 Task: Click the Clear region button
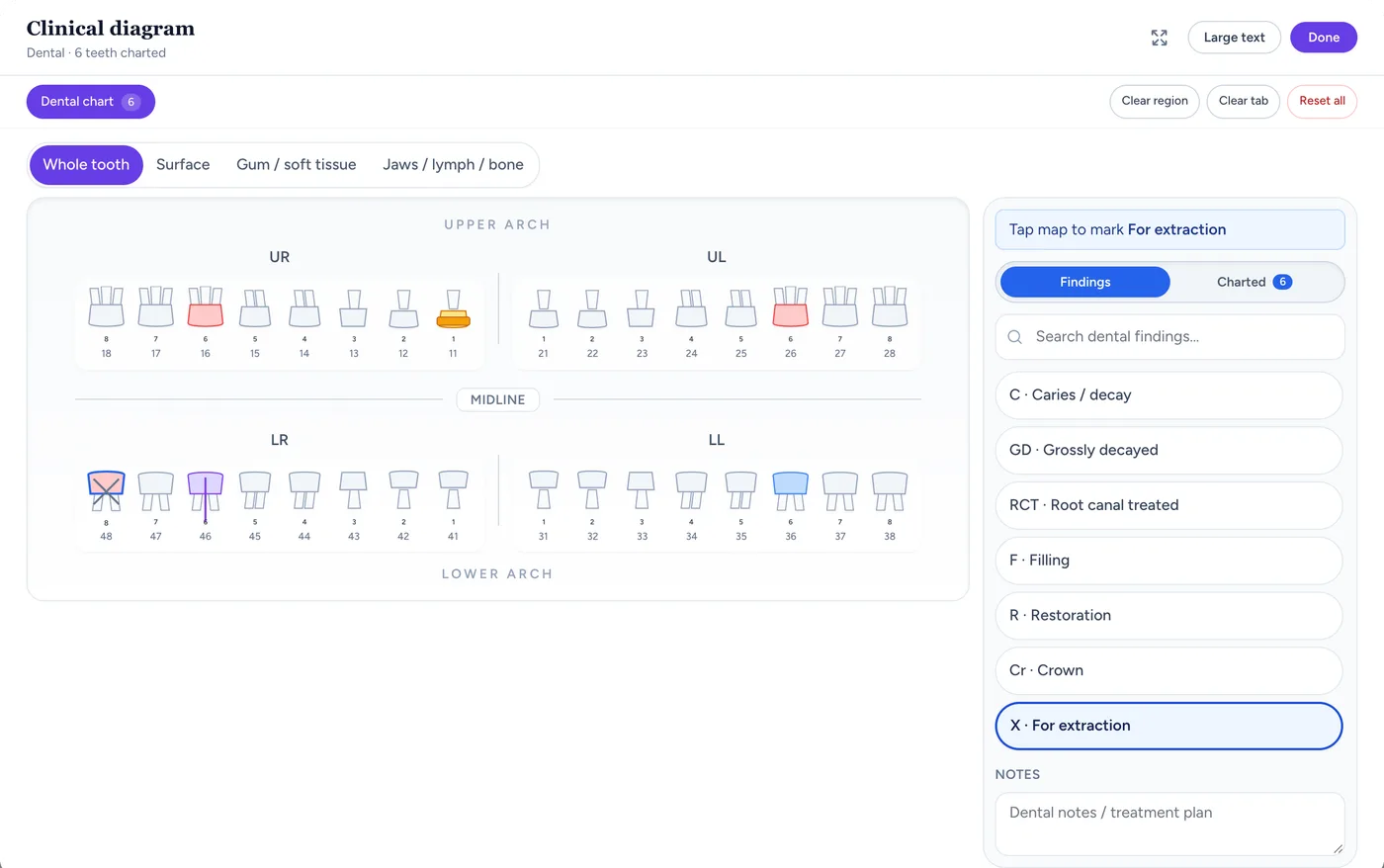tap(1155, 102)
